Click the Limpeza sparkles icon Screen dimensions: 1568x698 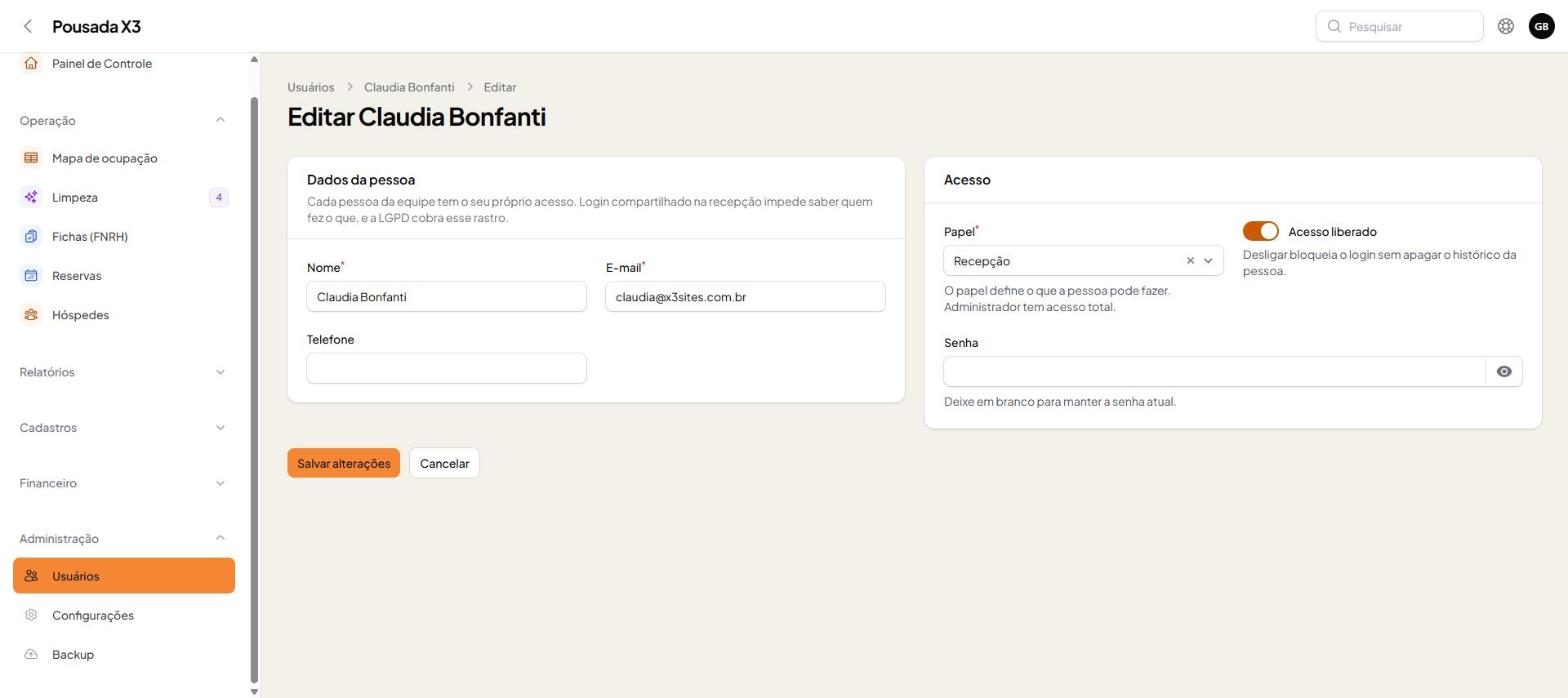[x=31, y=197]
